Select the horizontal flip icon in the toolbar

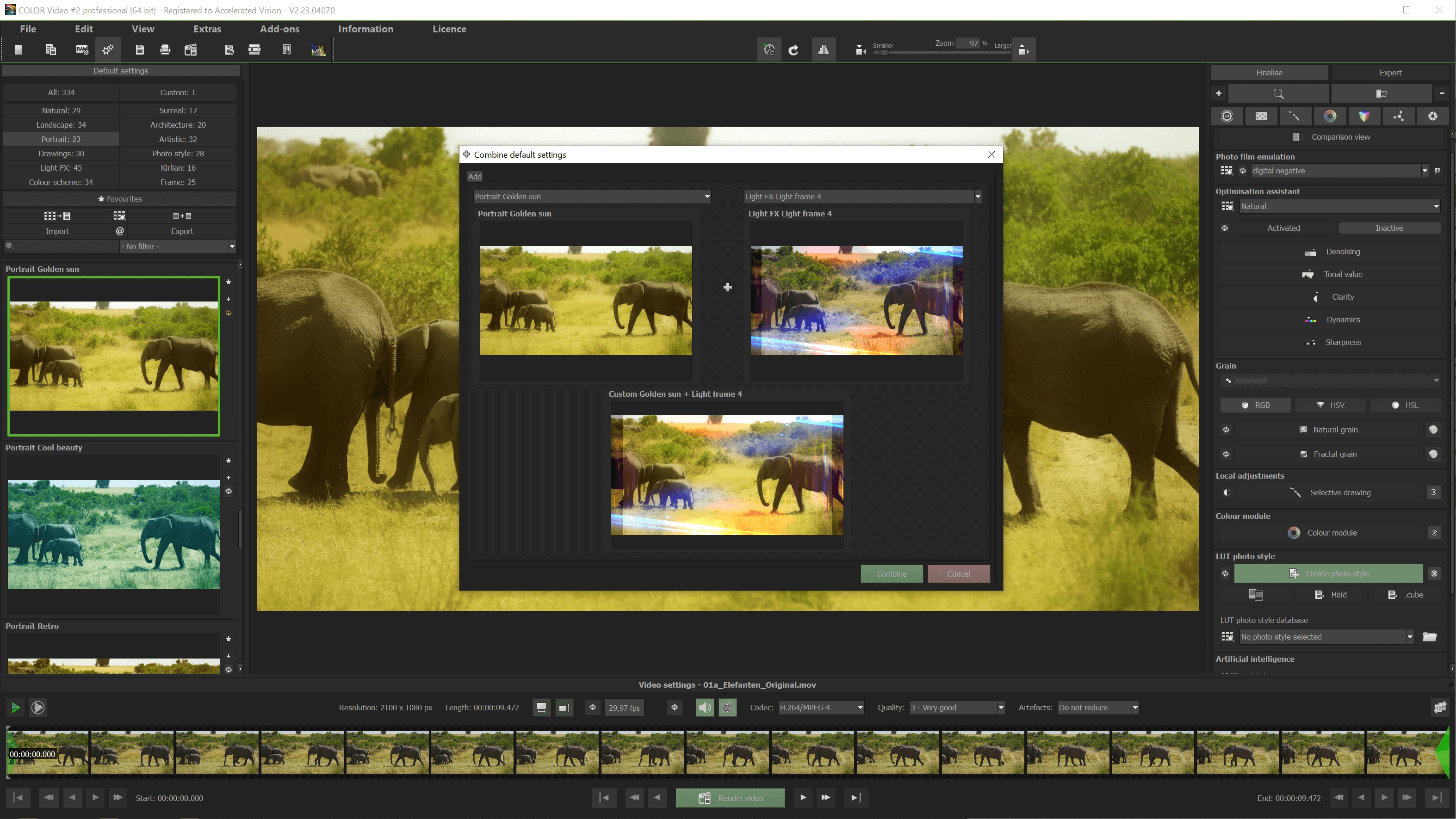(824, 49)
